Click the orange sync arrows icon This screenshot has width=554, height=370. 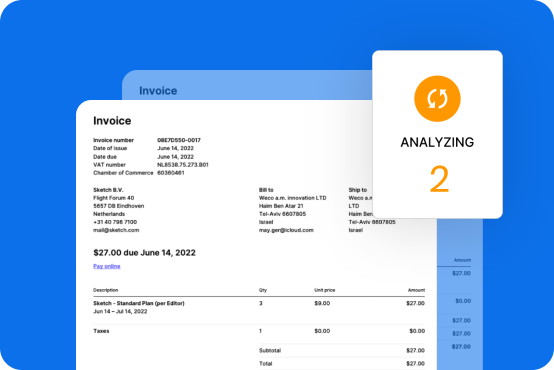(x=437, y=99)
